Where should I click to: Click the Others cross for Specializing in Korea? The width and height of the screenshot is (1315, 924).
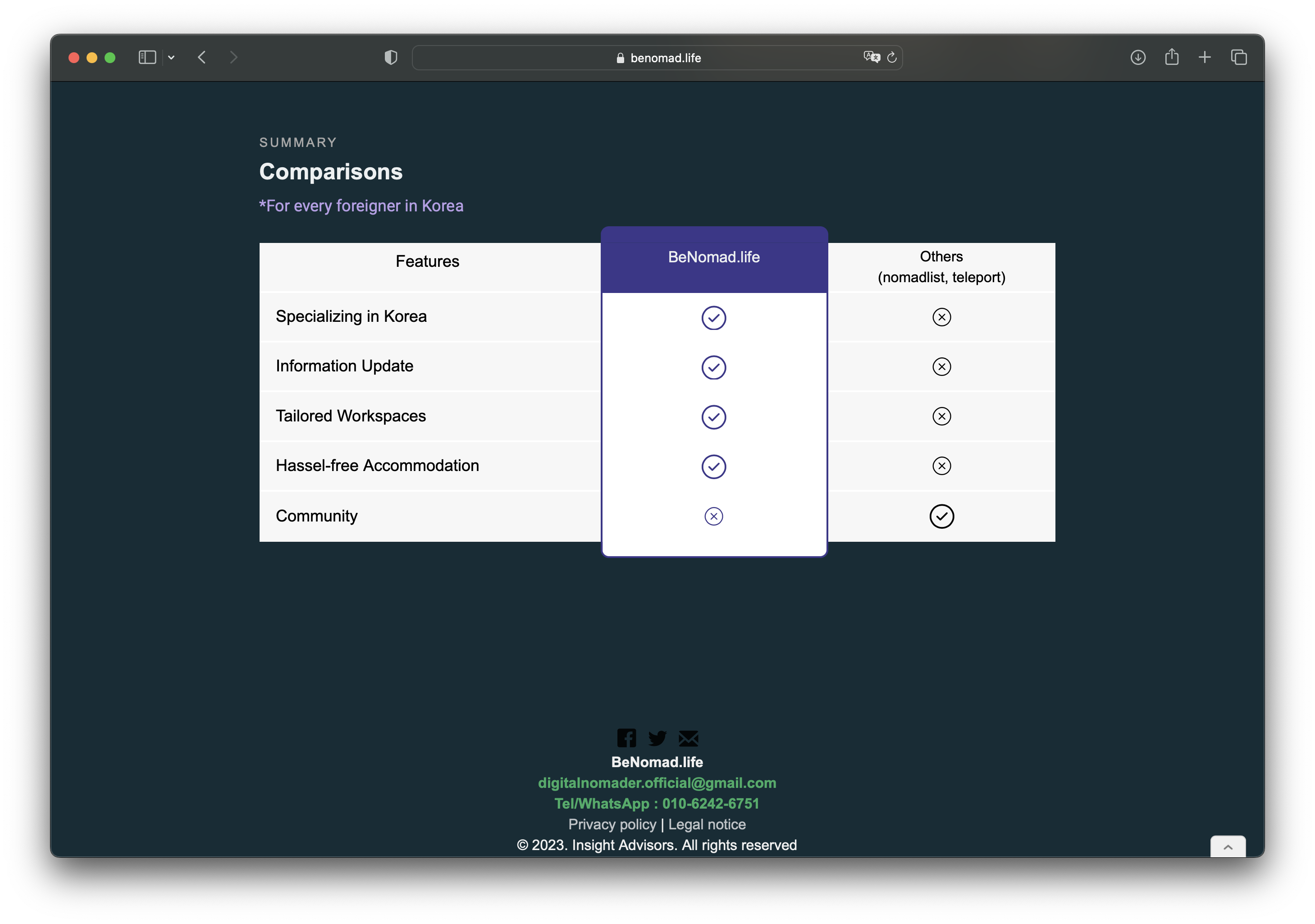coord(941,317)
